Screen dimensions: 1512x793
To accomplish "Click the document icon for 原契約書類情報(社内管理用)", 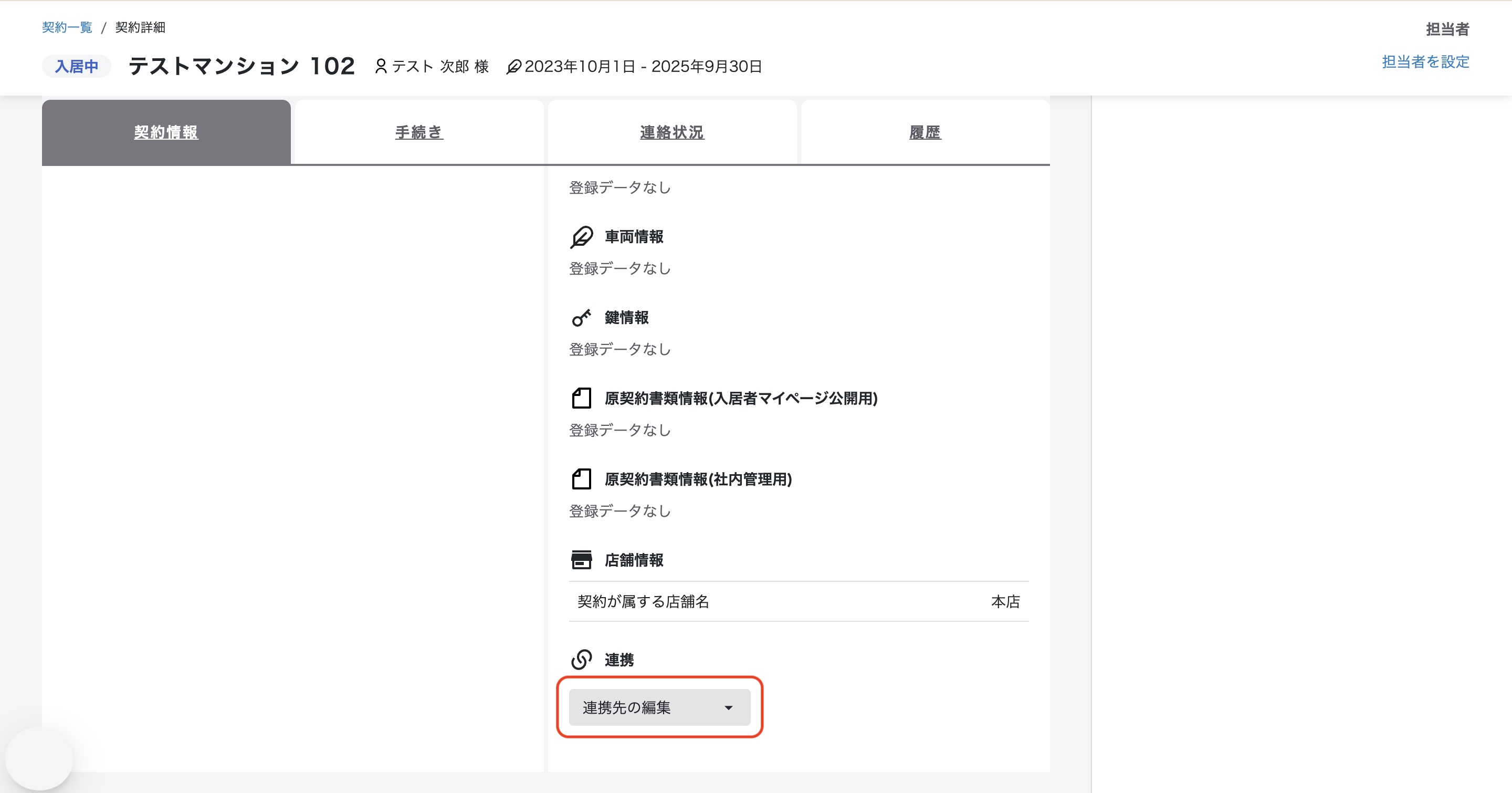I will click(581, 479).
